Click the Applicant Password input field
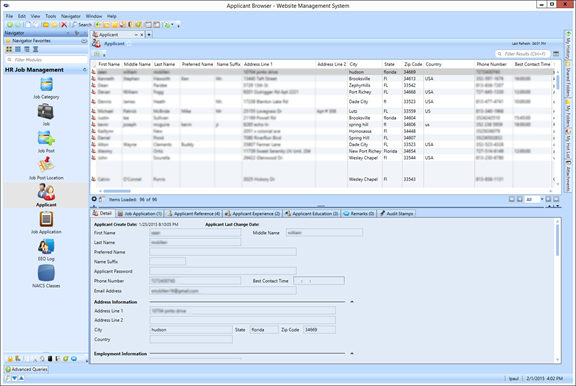Screen dimensions: 576x386 pyautogui.click(x=223, y=271)
